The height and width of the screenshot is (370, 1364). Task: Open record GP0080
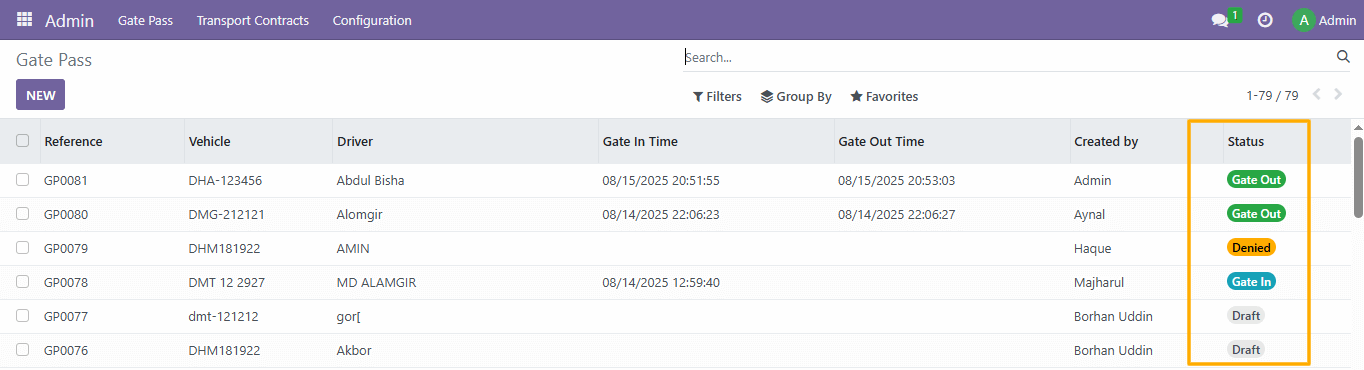66,215
